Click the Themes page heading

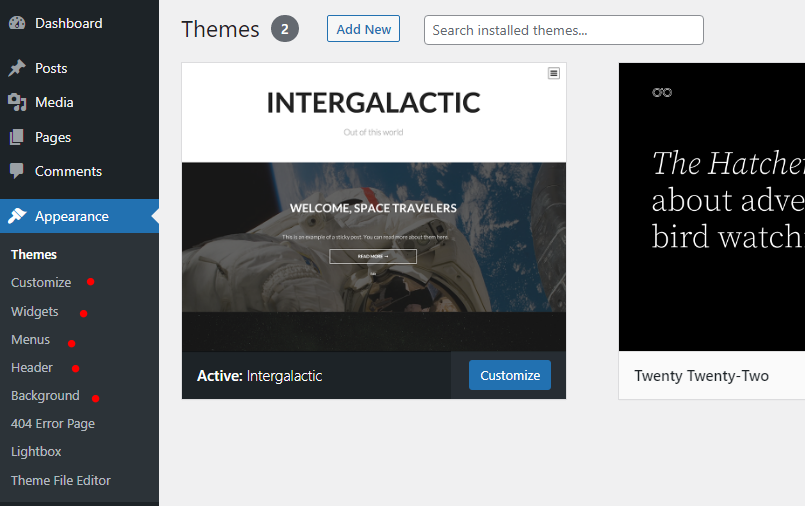click(220, 29)
